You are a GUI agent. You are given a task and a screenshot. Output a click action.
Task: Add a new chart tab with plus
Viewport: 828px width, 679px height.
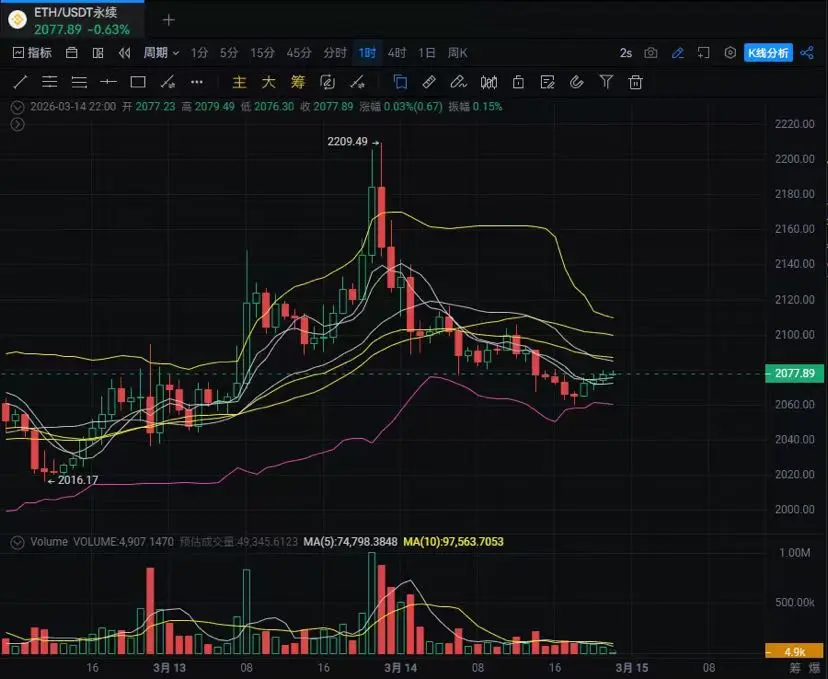pyautogui.click(x=168, y=20)
